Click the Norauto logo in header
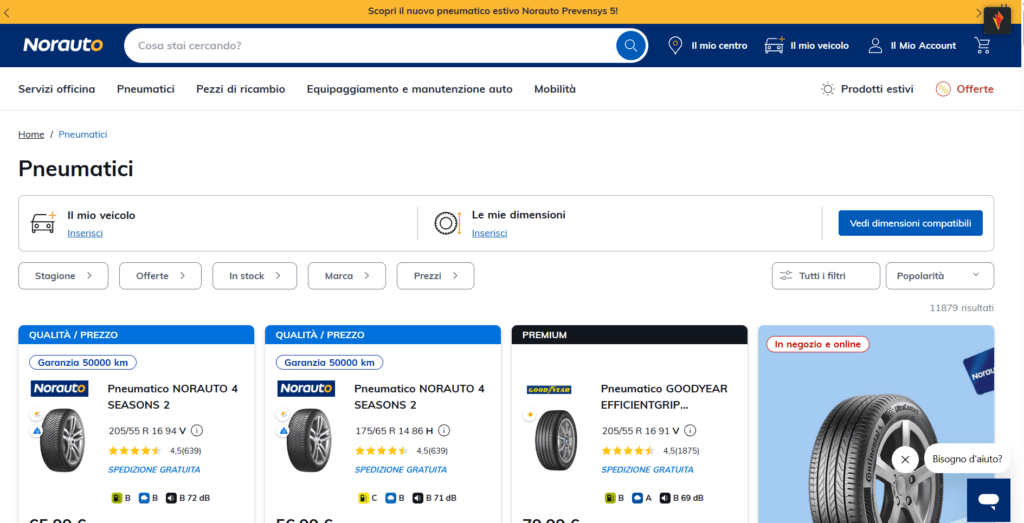 tap(63, 45)
